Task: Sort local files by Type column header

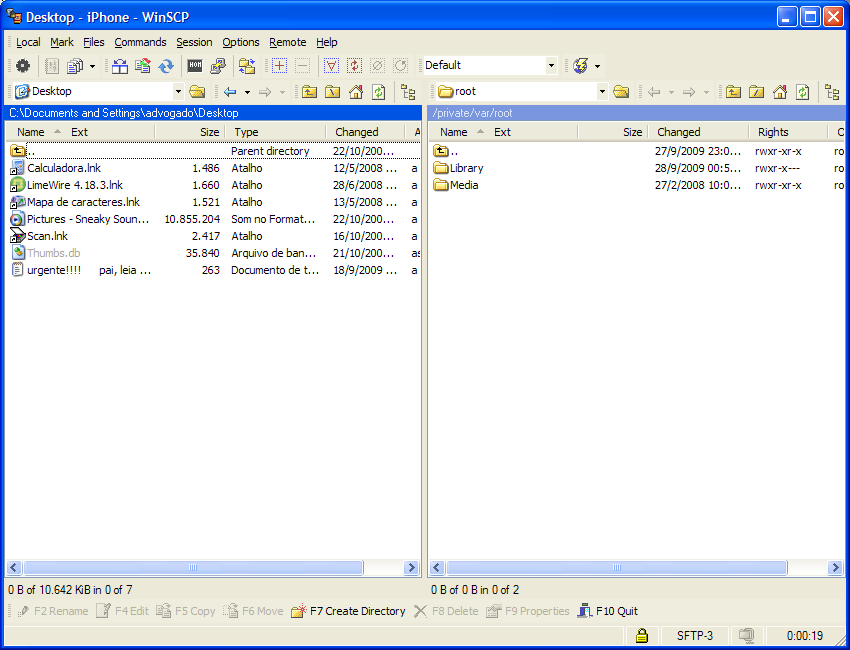Action: point(275,132)
